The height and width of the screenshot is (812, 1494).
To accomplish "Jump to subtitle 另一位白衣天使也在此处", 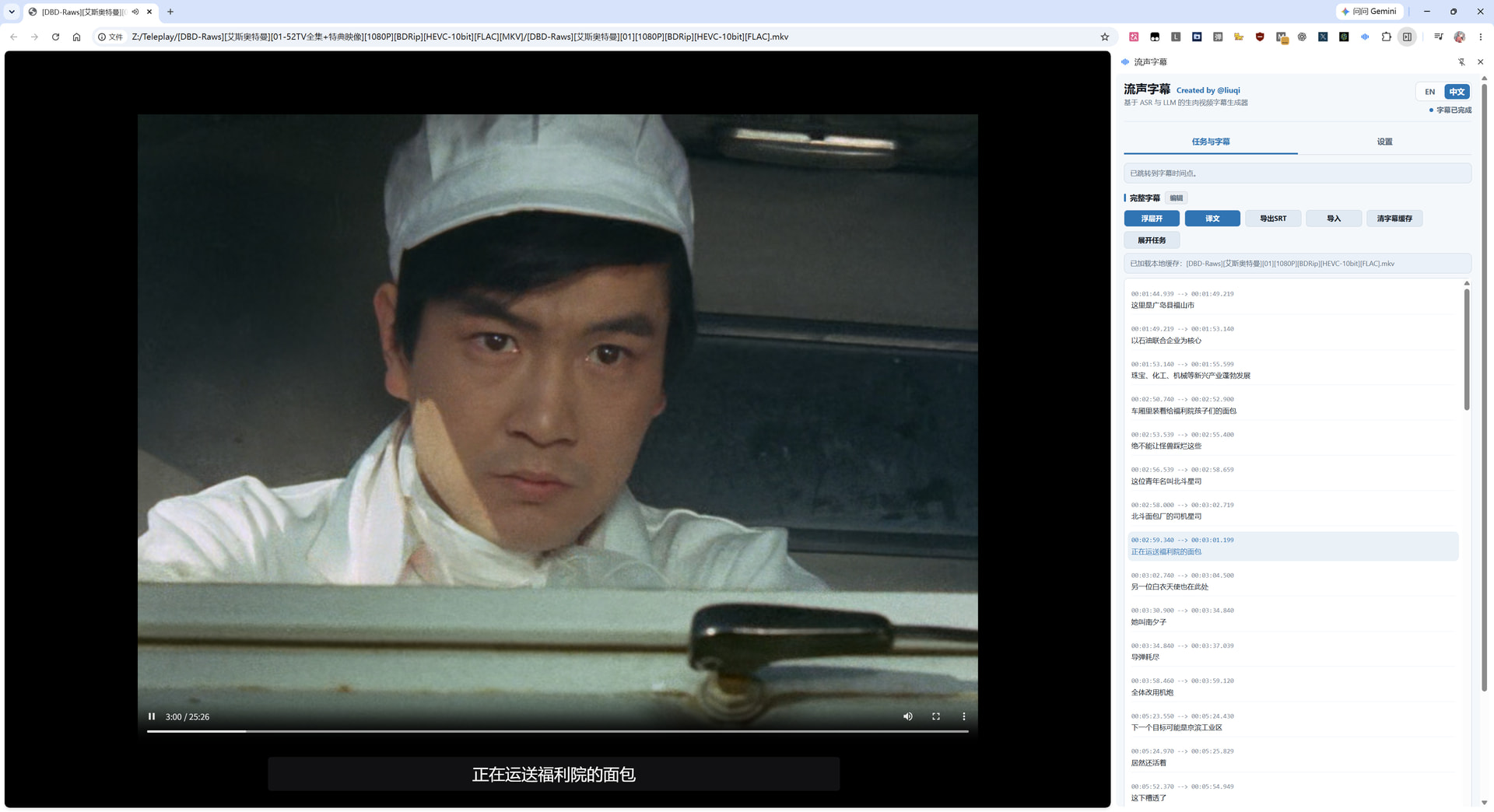I will 1293,581.
